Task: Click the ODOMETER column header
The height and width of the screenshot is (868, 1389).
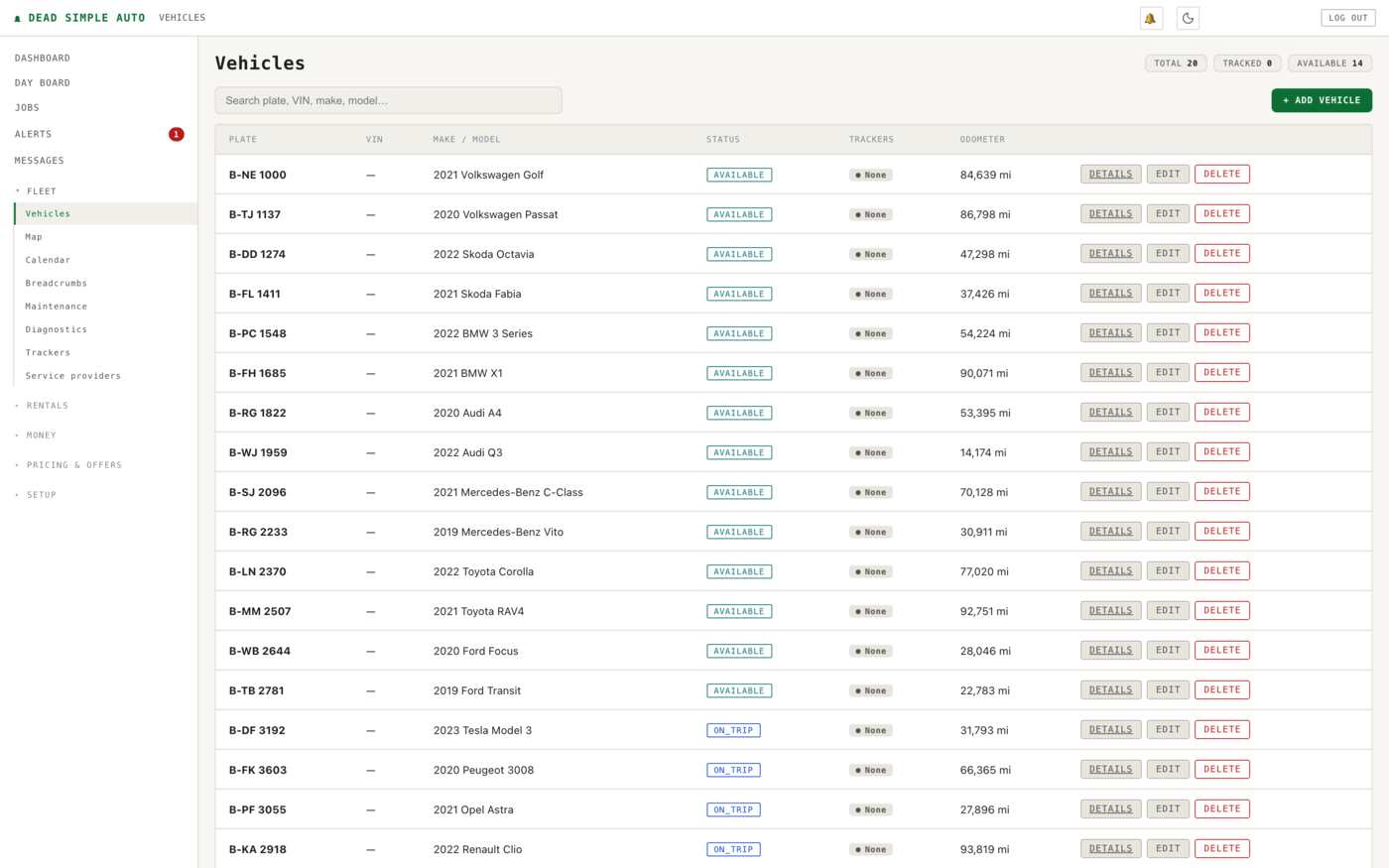Action: click(982, 140)
